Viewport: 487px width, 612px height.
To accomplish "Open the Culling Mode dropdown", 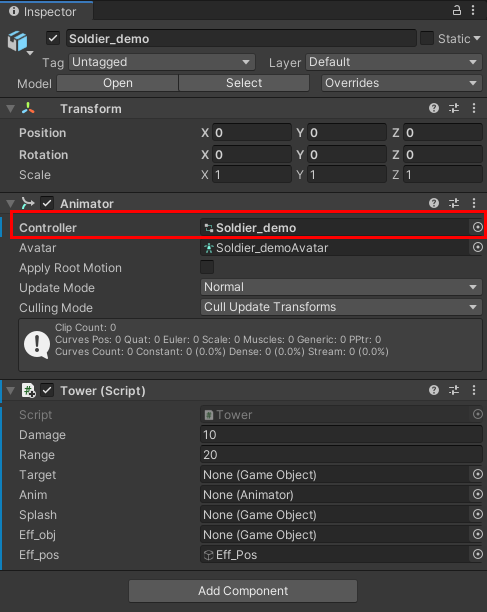I will tap(341, 307).
